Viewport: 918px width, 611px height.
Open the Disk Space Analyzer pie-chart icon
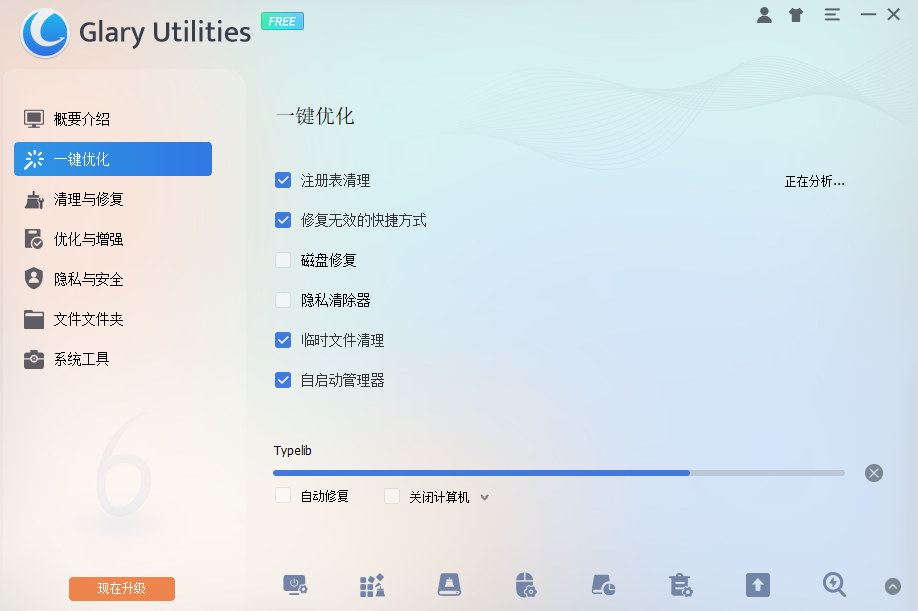pos(603,585)
